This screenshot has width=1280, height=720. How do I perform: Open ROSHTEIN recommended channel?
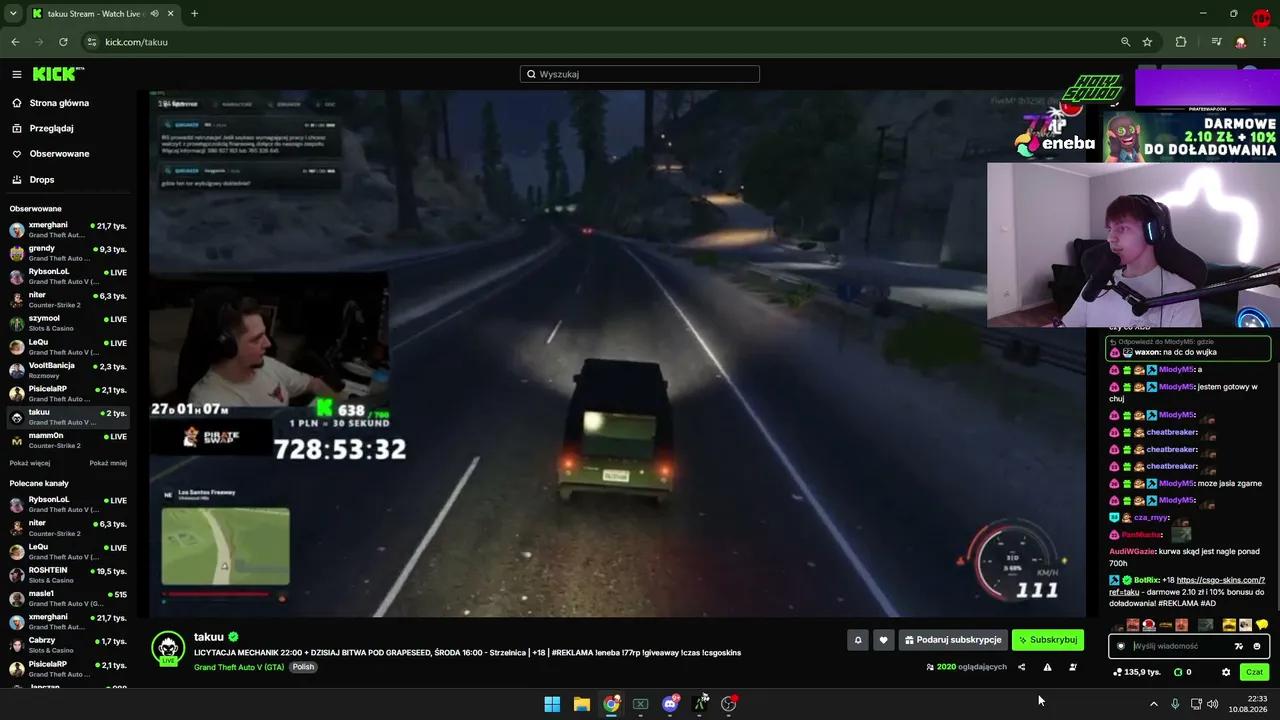[x=68, y=575]
